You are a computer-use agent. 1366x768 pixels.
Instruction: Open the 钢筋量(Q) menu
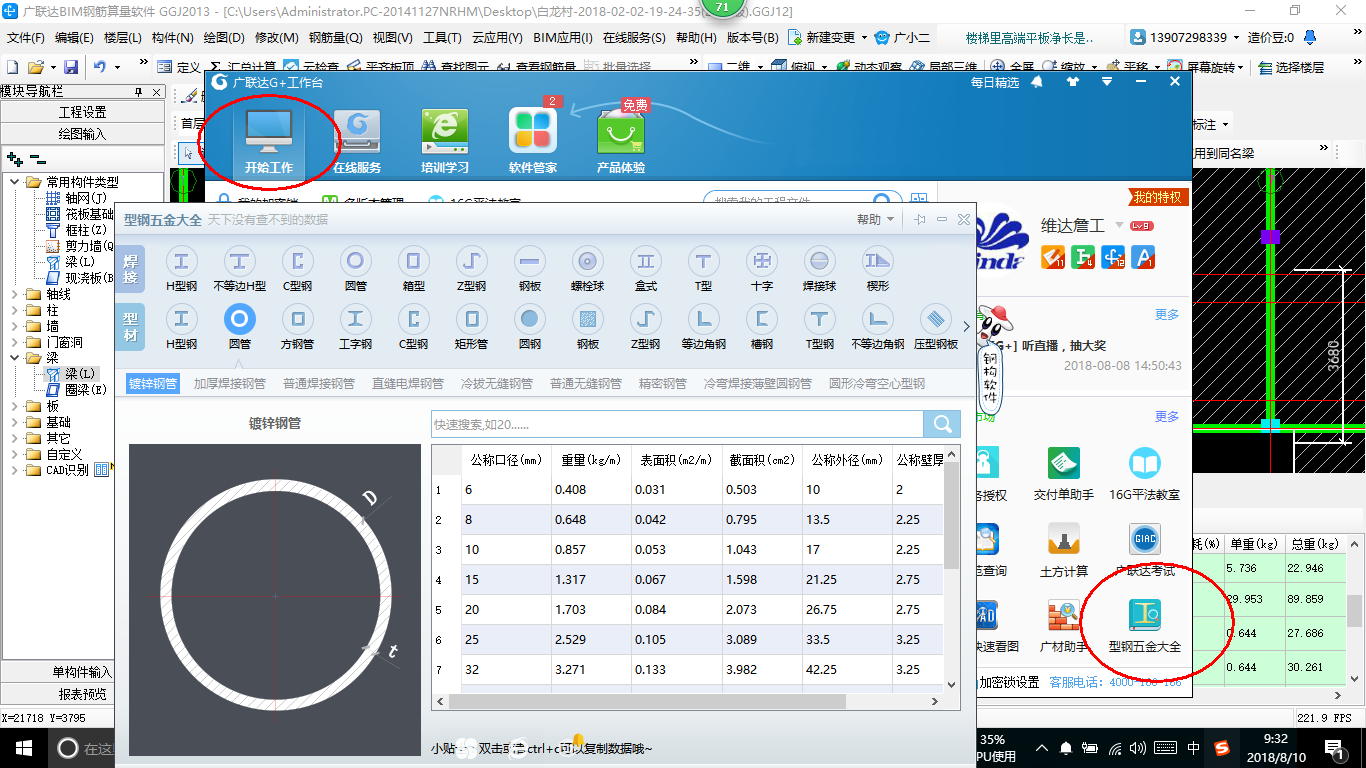point(335,38)
